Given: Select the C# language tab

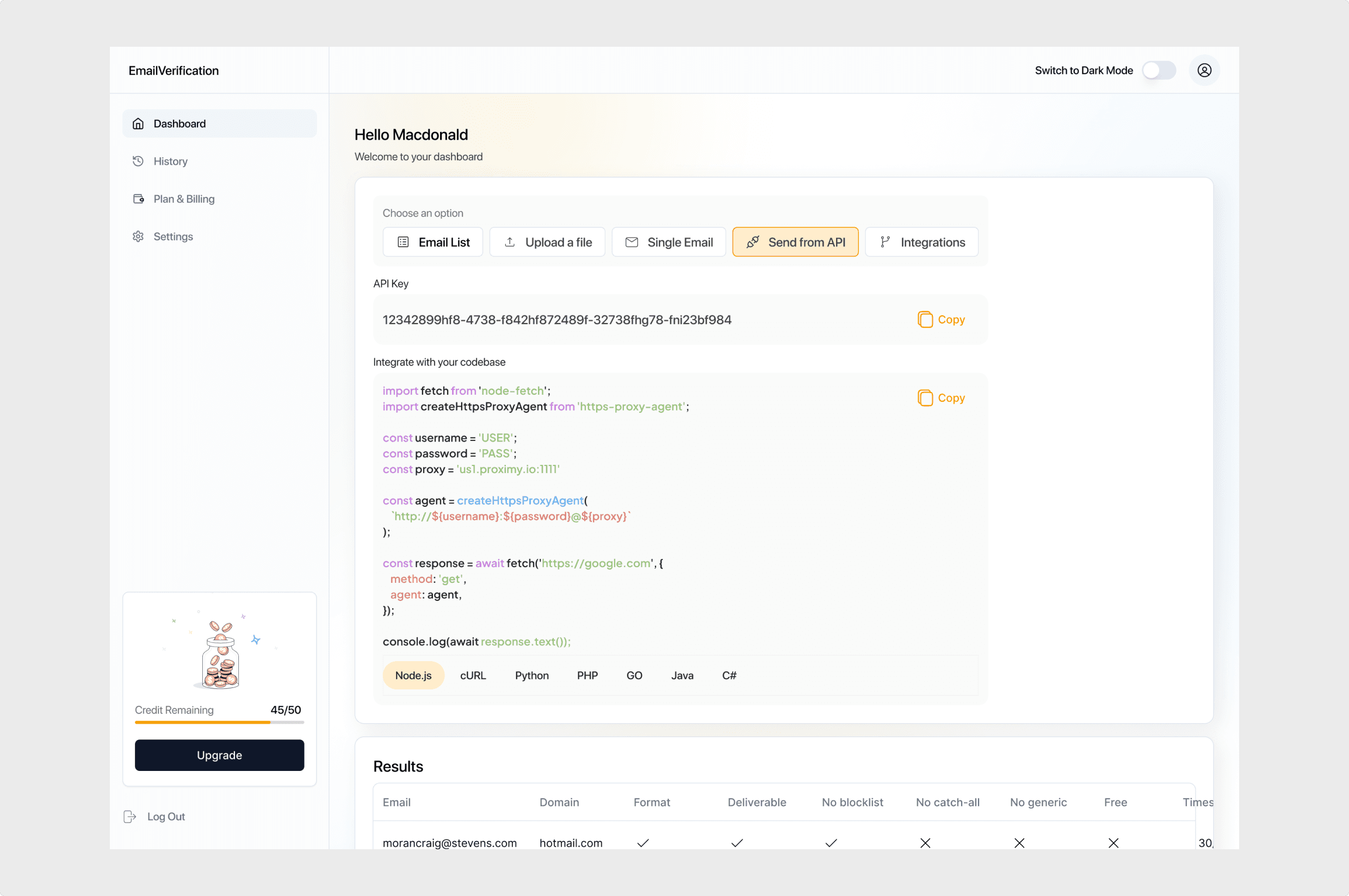Looking at the screenshot, I should pyautogui.click(x=729, y=675).
